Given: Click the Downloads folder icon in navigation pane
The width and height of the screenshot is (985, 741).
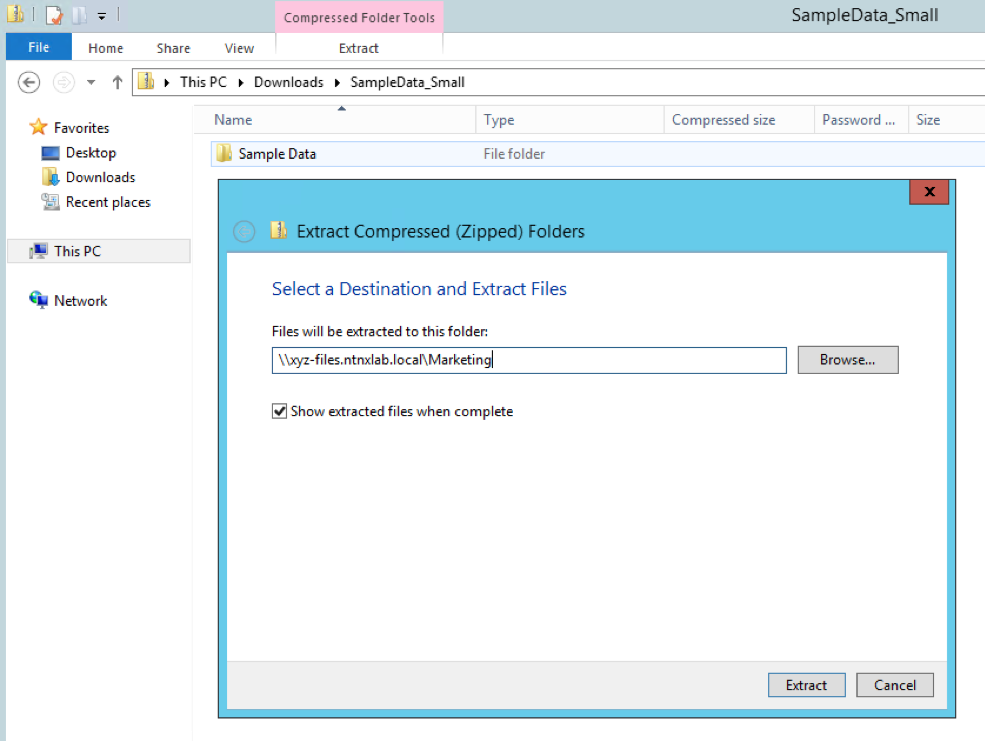Looking at the screenshot, I should [x=50, y=177].
